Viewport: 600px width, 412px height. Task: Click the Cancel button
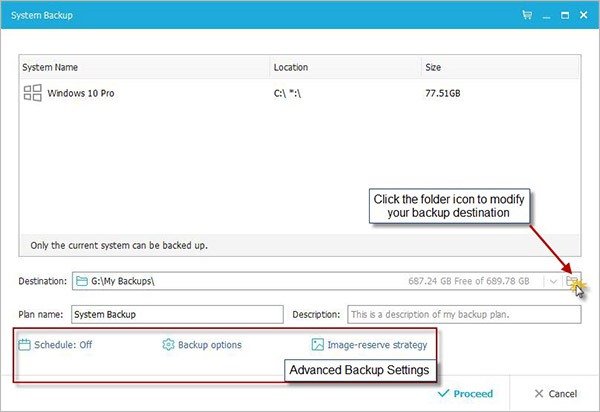[556, 394]
